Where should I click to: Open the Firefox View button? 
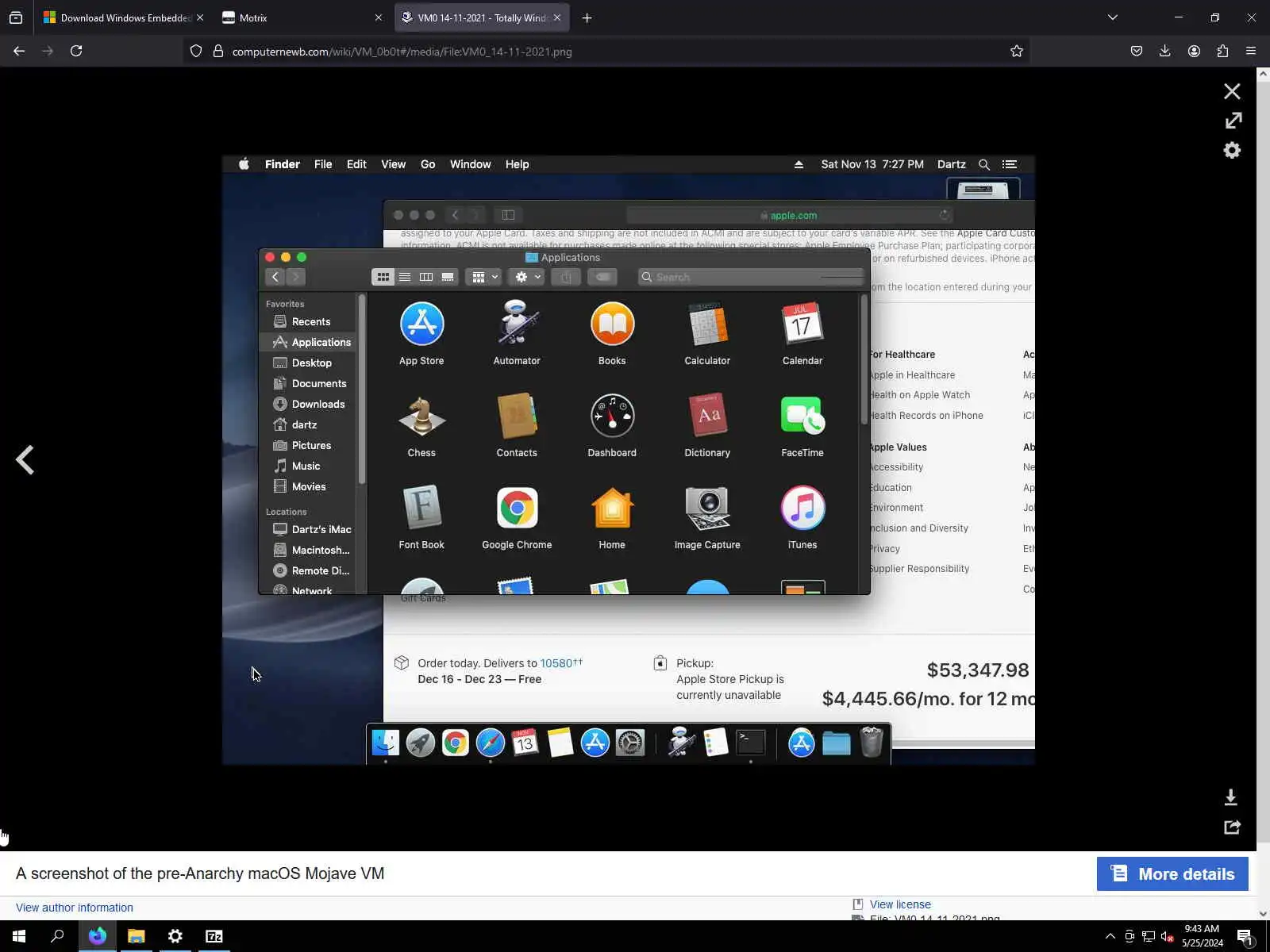16,17
